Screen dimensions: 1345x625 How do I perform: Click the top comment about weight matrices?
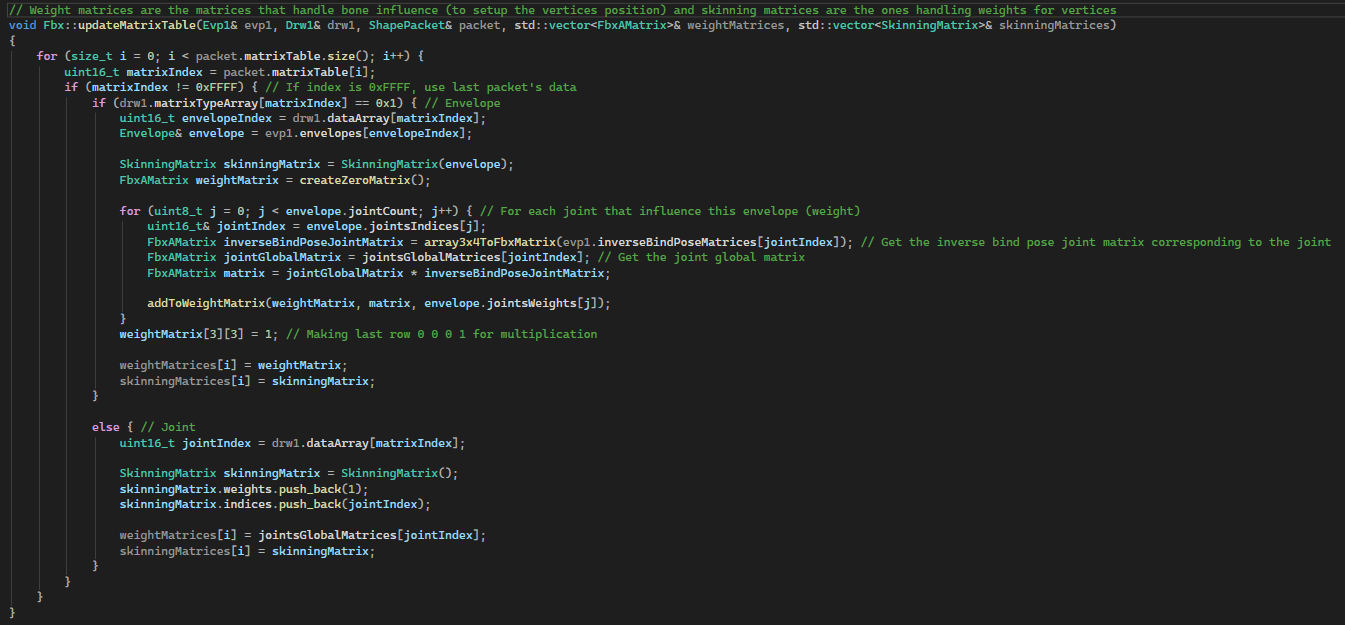tap(562, 10)
